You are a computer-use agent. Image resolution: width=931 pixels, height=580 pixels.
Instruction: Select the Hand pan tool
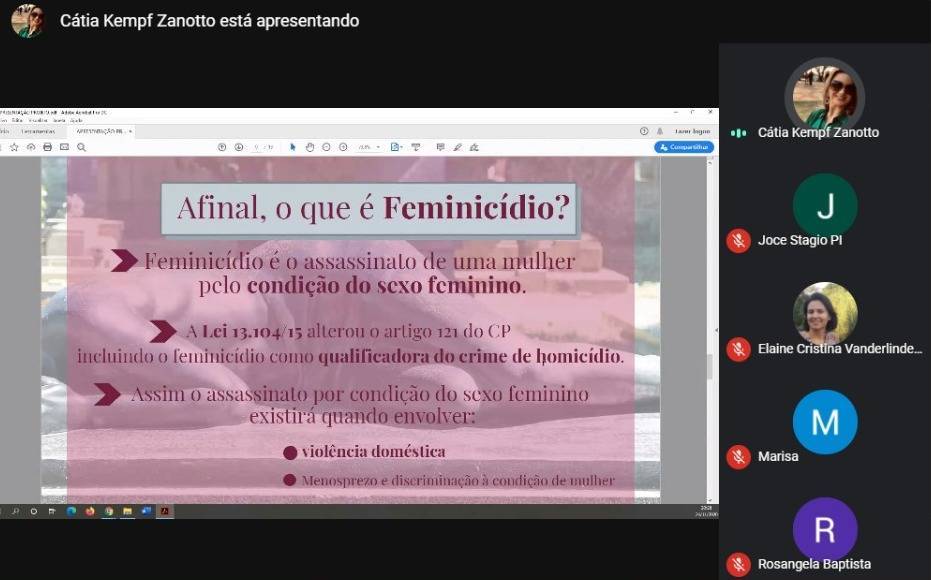point(310,147)
